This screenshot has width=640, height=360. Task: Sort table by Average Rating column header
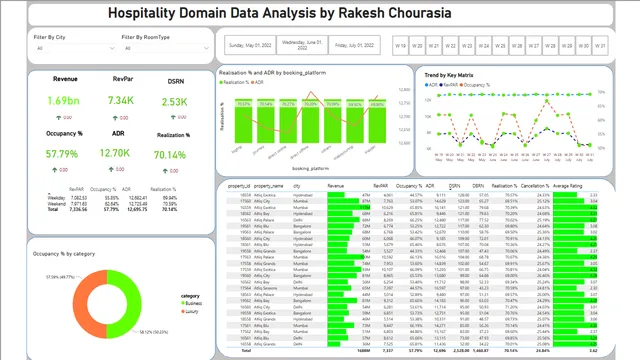[567, 186]
